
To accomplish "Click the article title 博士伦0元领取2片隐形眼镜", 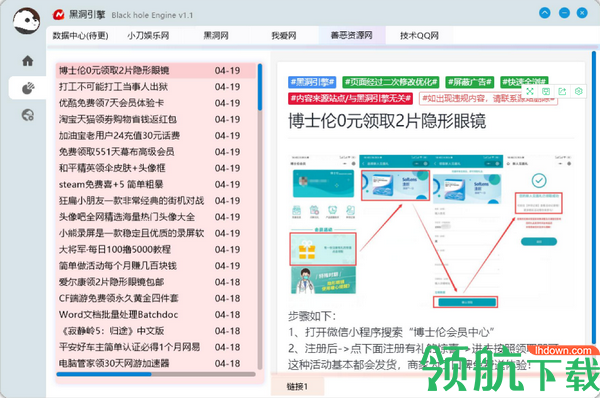I will 387,121.
